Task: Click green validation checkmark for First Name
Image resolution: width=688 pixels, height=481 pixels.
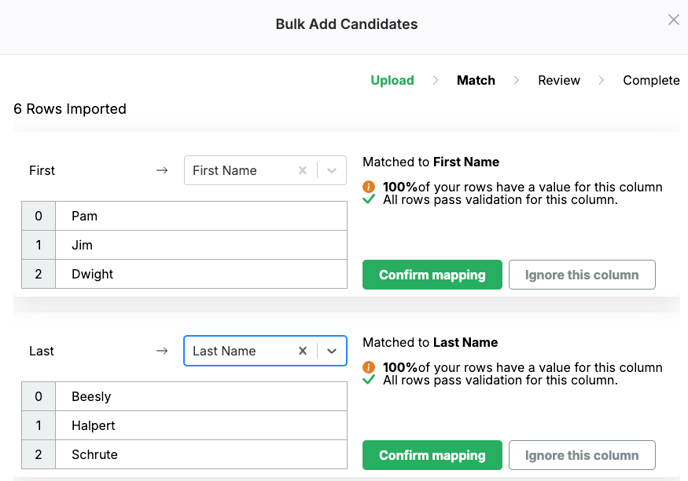Action: [x=369, y=200]
